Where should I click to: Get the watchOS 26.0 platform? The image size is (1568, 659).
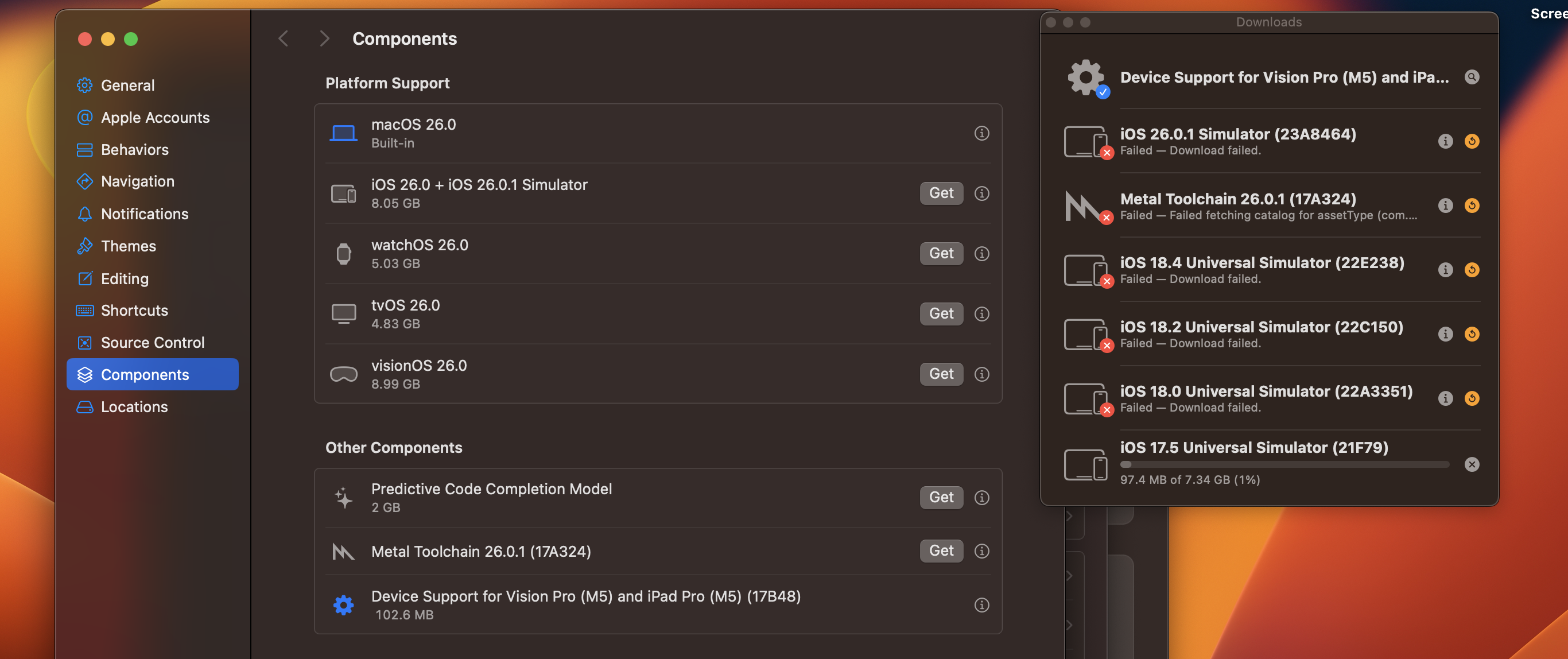click(941, 253)
